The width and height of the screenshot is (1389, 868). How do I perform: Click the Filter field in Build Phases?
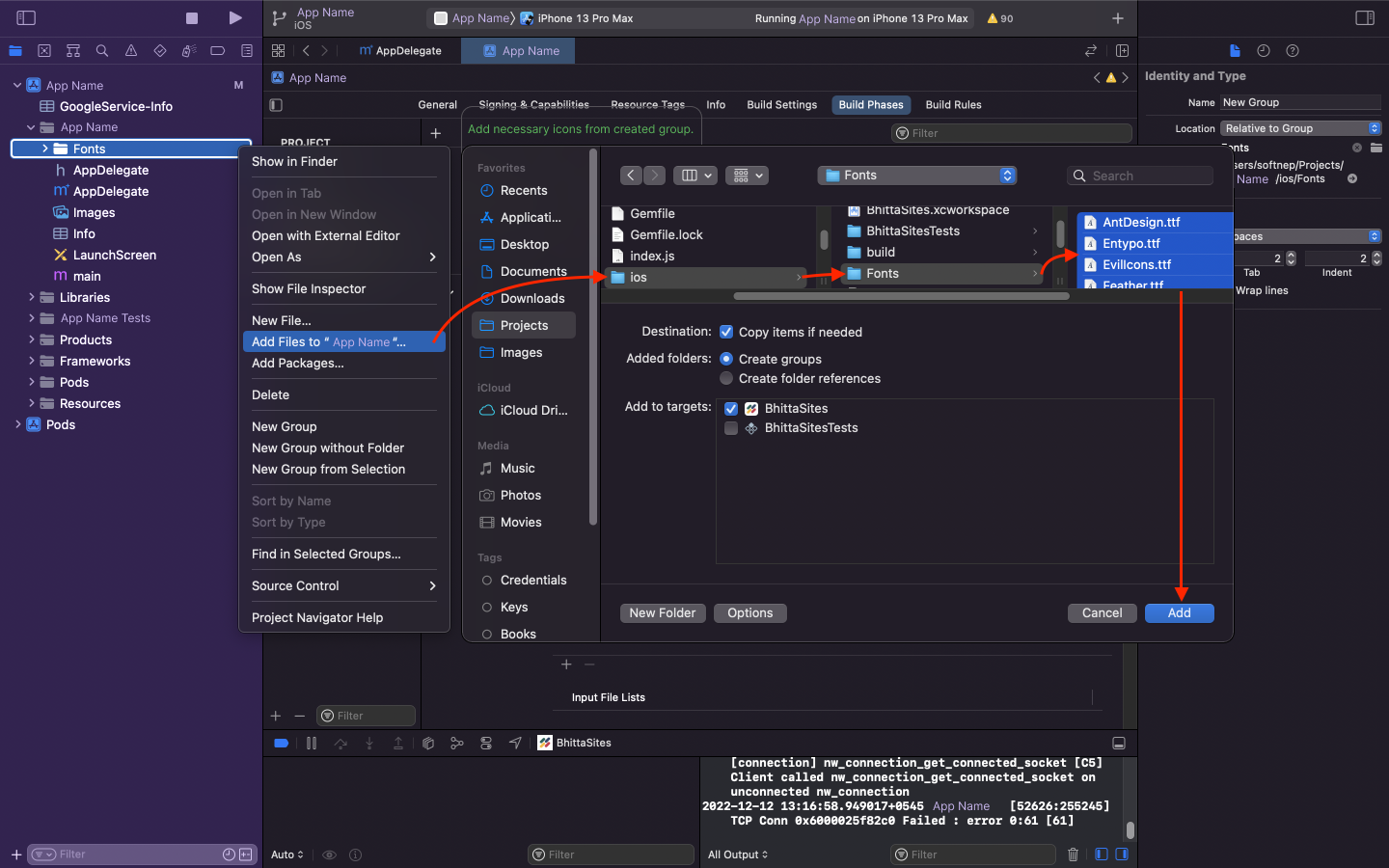point(1011,132)
